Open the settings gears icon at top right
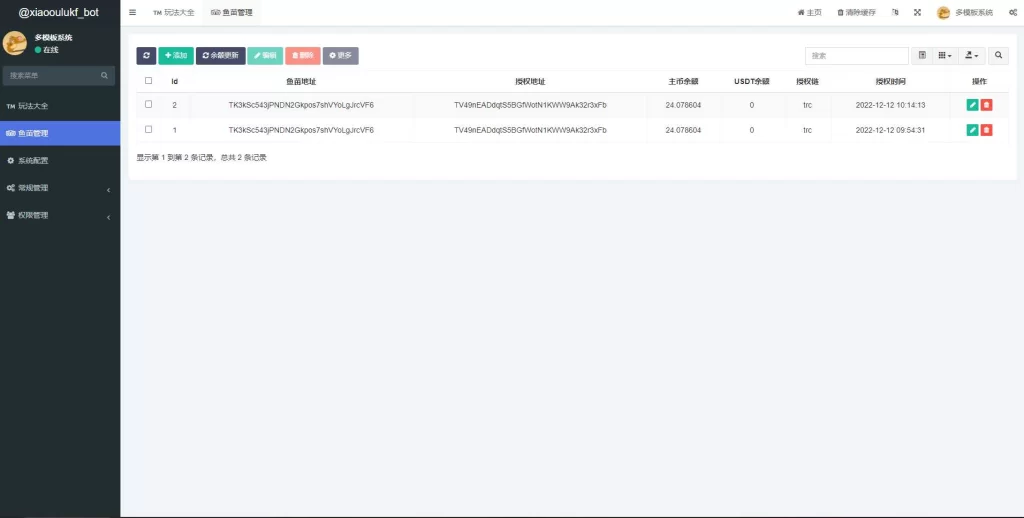The image size is (1024, 518). [x=1012, y=12]
